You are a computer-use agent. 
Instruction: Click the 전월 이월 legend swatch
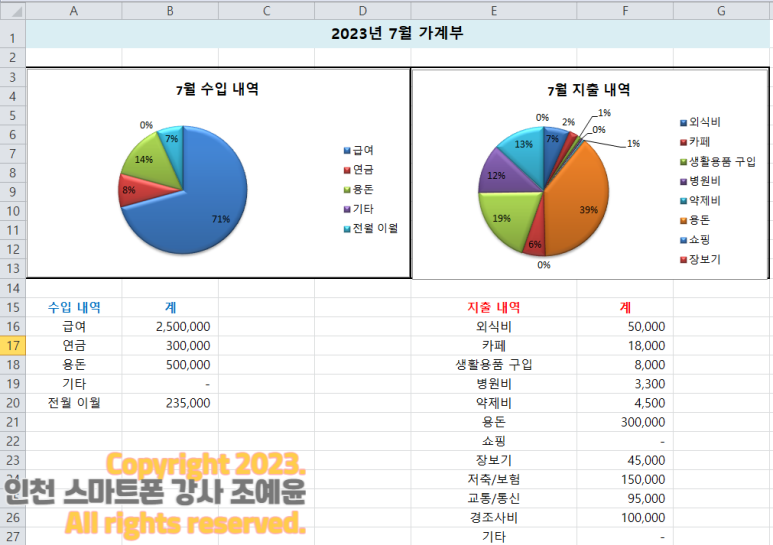(x=347, y=229)
